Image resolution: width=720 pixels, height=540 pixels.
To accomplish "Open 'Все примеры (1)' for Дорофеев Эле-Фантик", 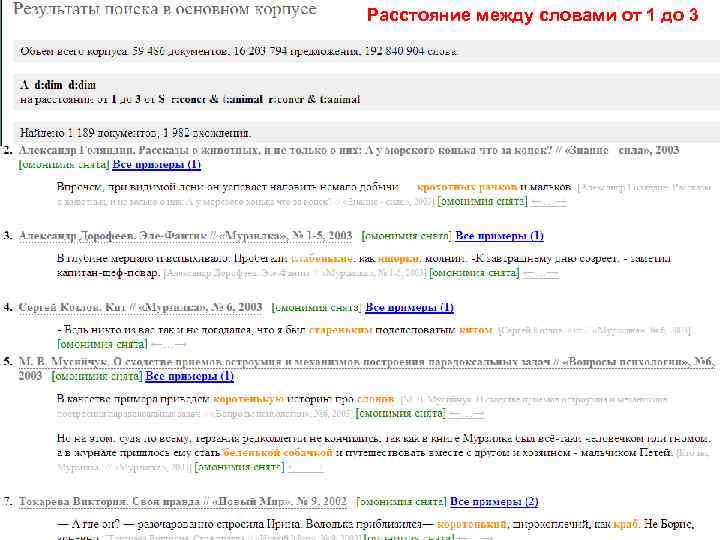I will (499, 236).
